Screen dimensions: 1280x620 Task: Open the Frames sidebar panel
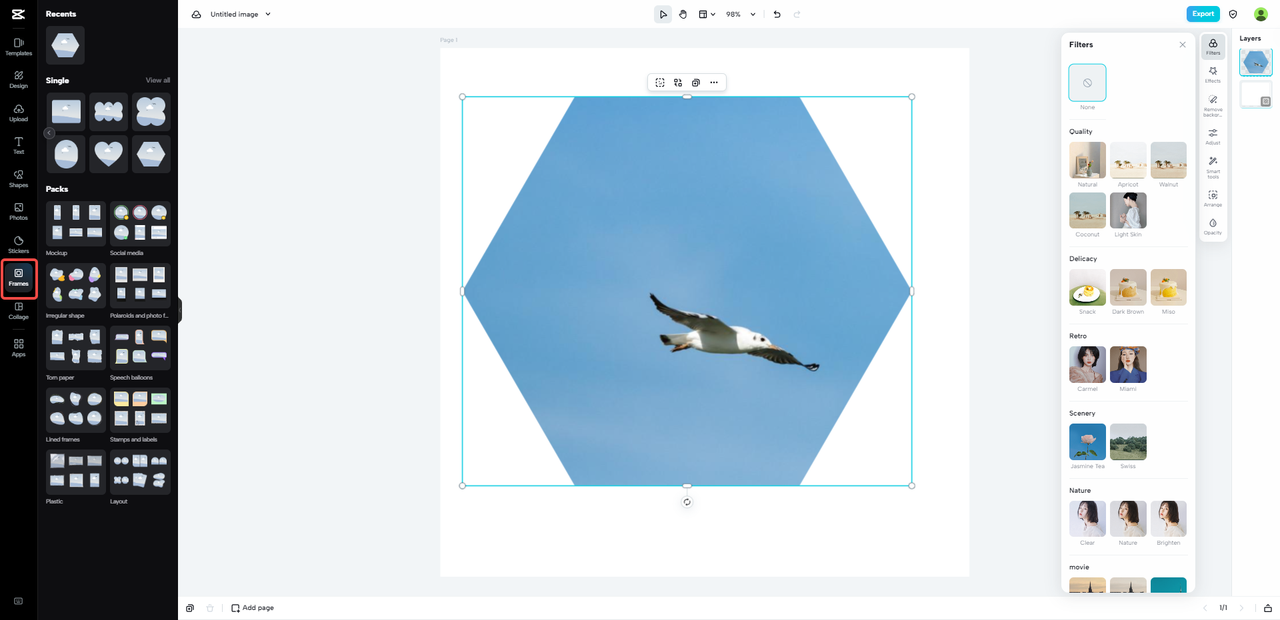click(18, 278)
